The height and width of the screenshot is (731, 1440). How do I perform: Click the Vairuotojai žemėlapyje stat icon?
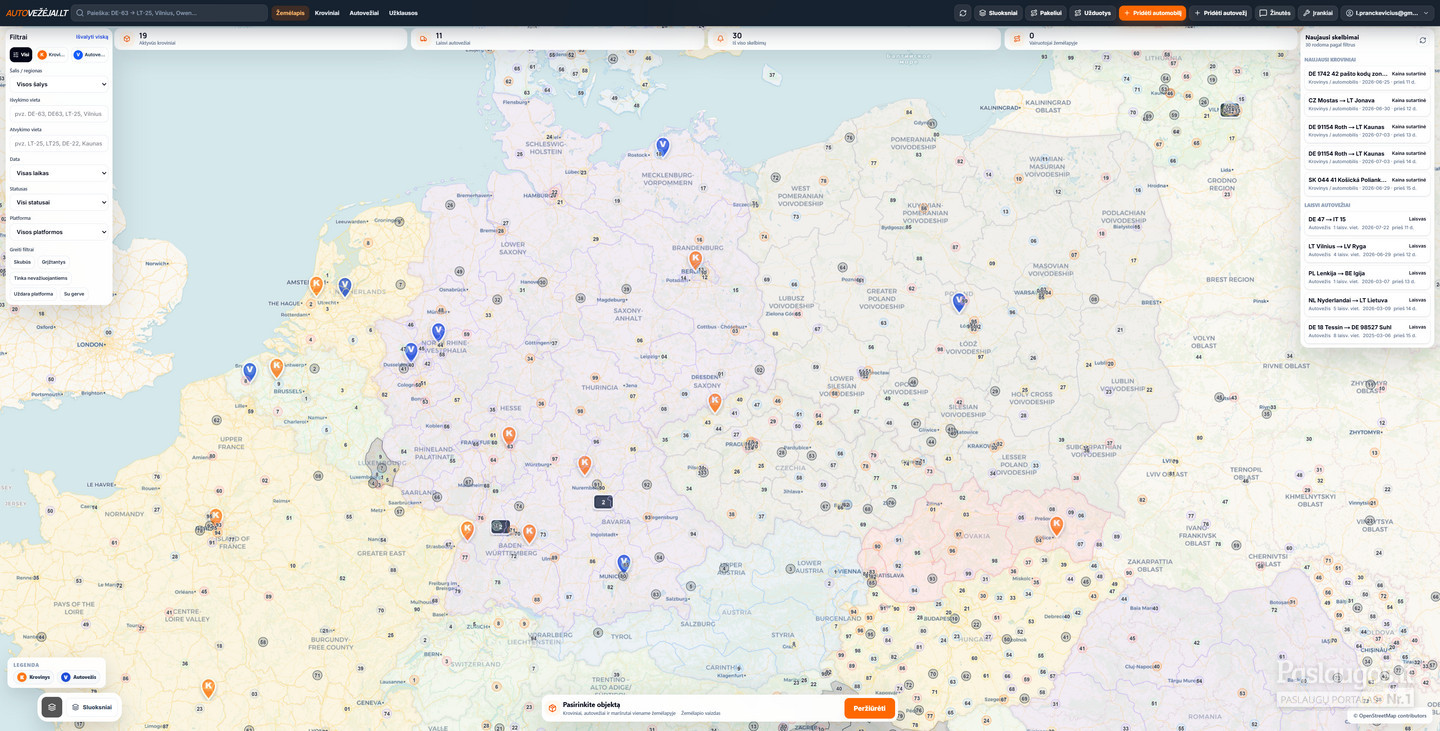[1017, 38]
